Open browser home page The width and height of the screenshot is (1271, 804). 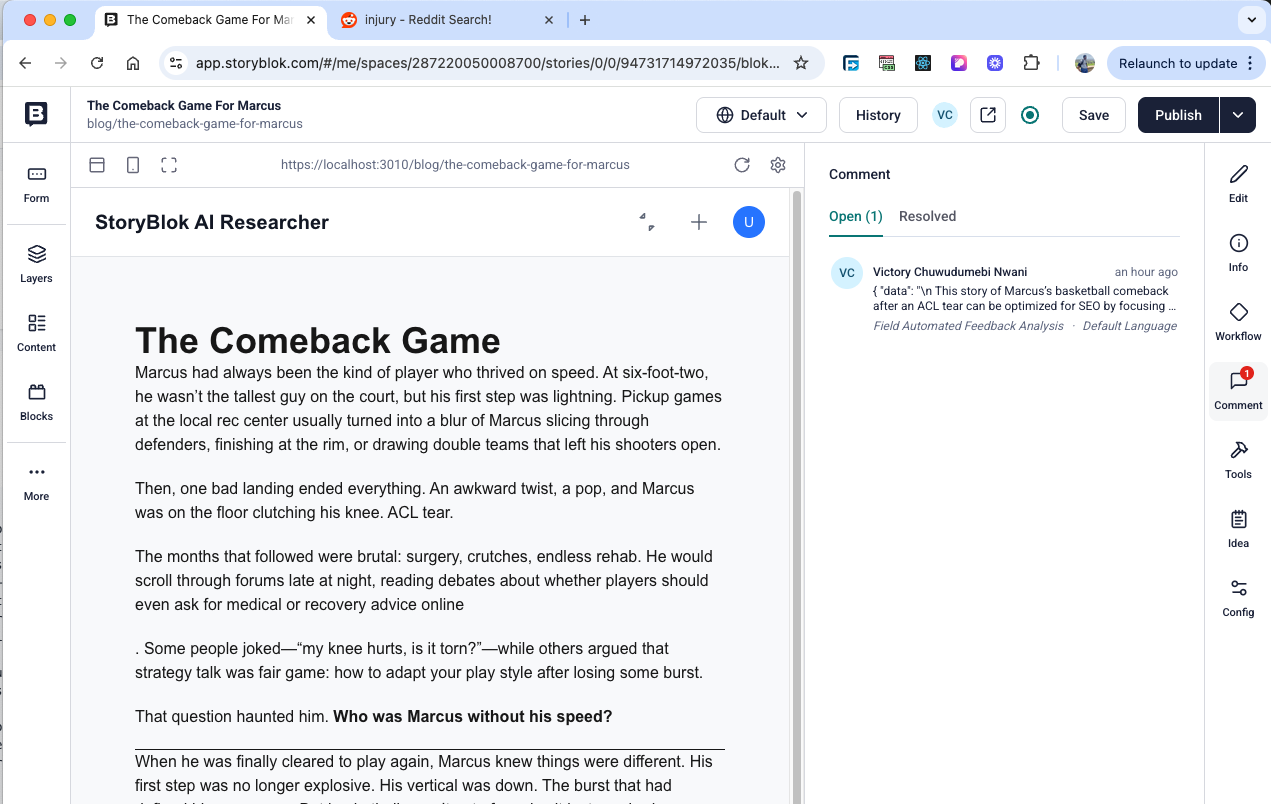[133, 63]
